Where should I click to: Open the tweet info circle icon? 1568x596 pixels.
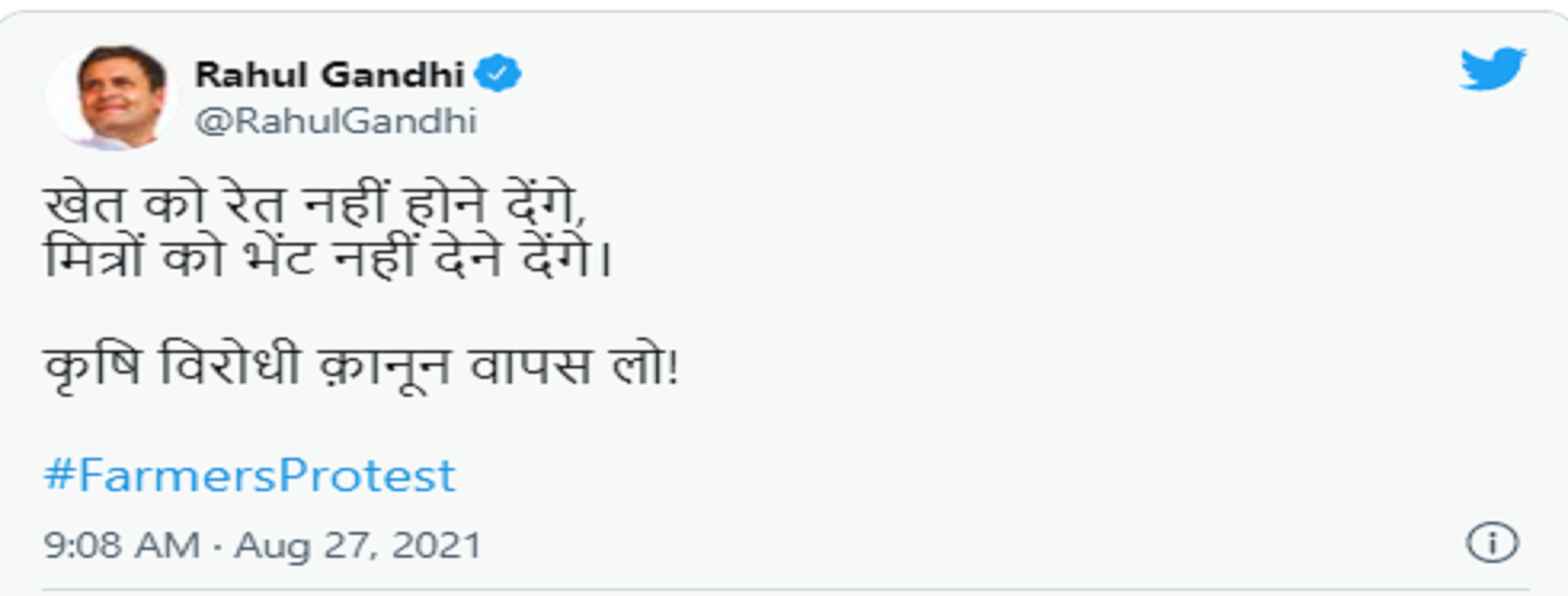(1492, 544)
